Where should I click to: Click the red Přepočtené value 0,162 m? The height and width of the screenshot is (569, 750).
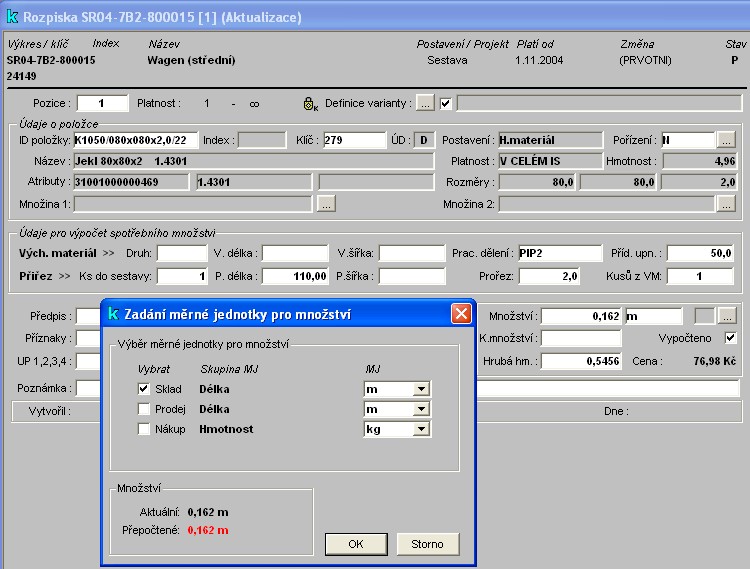tap(208, 530)
